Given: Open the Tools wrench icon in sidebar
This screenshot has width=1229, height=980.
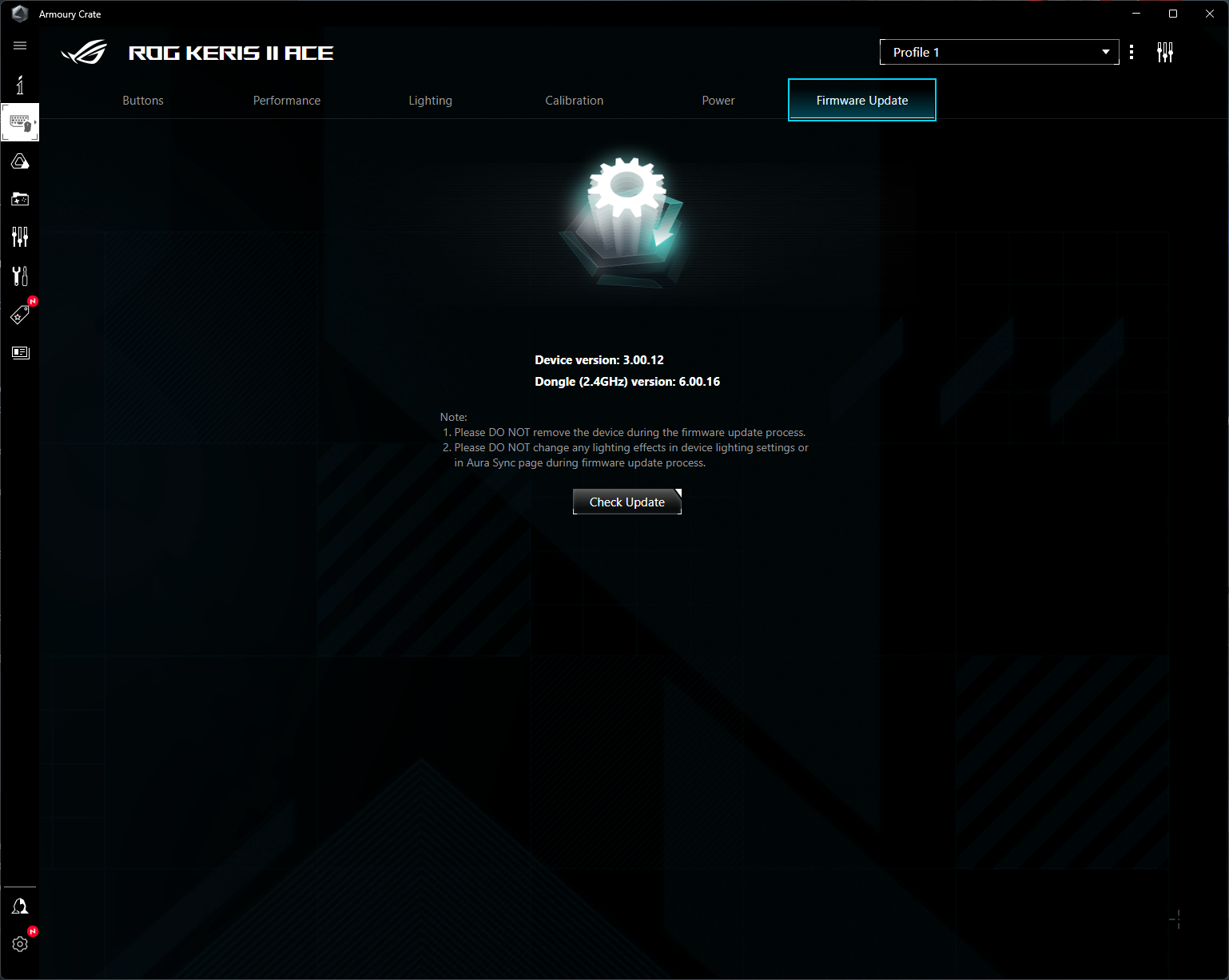Looking at the screenshot, I should point(20,276).
